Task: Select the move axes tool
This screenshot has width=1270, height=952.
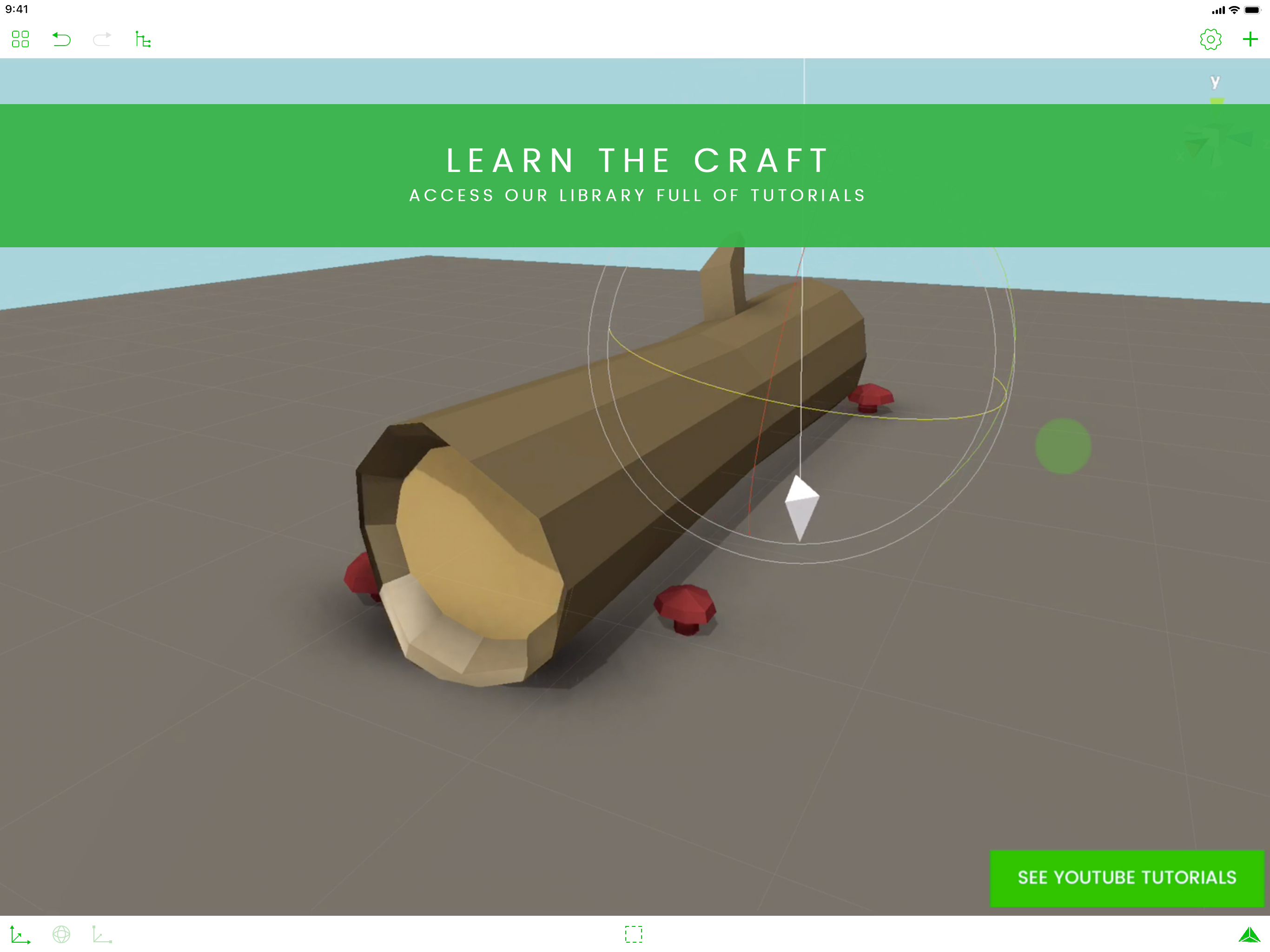Action: [x=20, y=934]
